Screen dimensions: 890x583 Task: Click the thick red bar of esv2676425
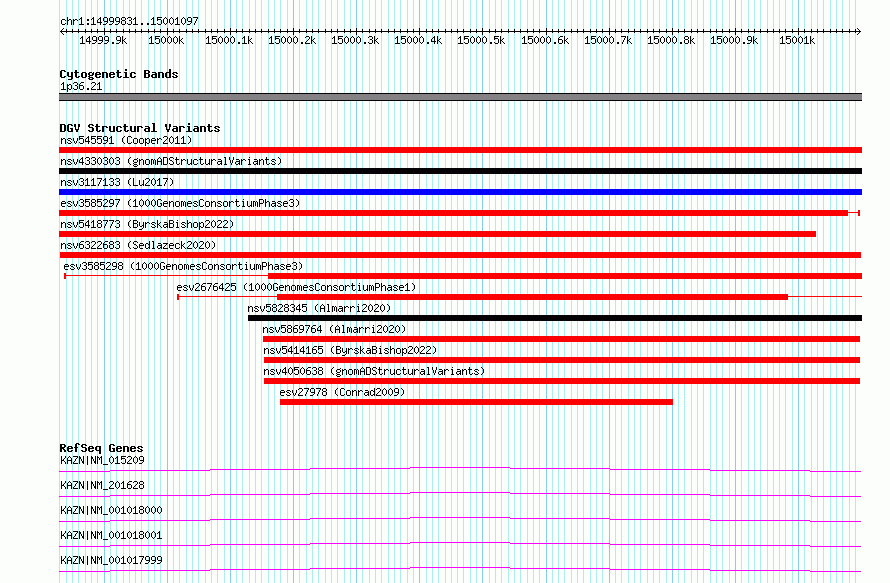[x=532, y=297]
